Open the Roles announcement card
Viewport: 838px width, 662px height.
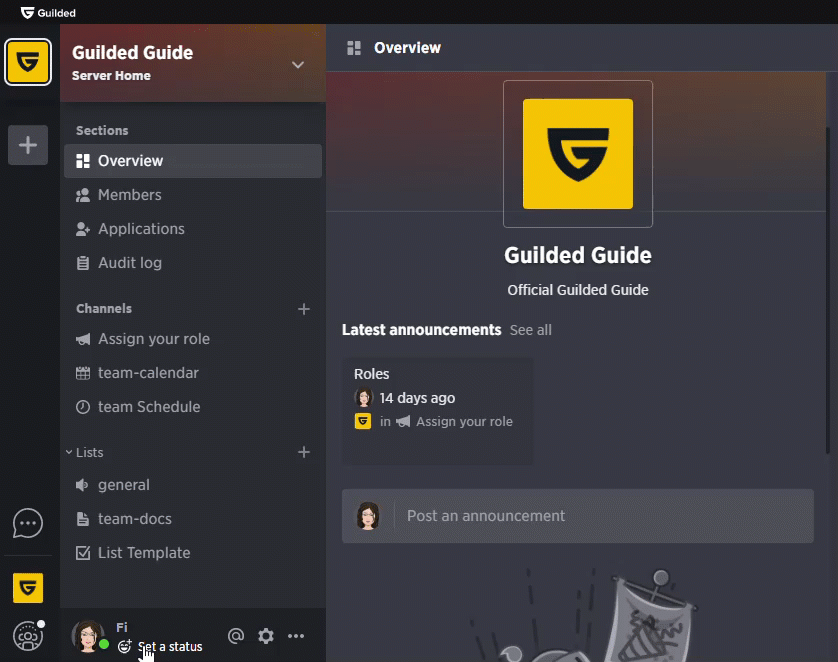[x=437, y=411]
